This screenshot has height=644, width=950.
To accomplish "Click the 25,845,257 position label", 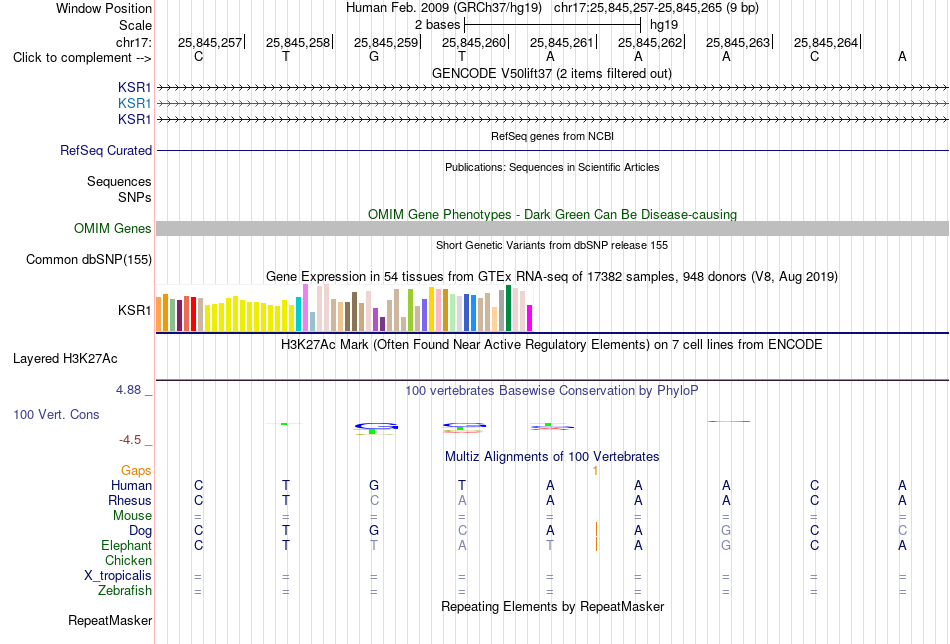I will pos(210,42).
